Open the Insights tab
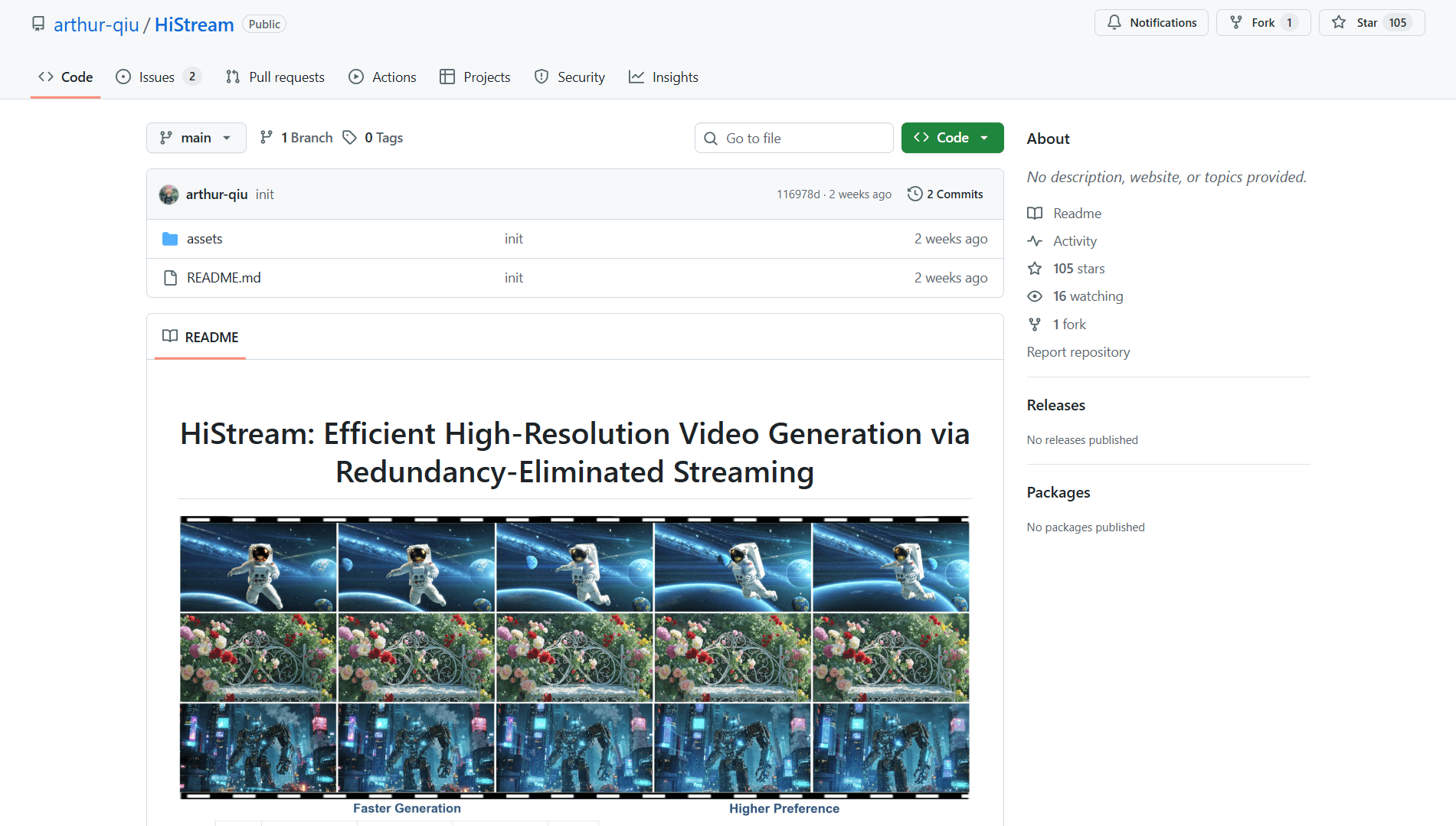 pyautogui.click(x=663, y=77)
